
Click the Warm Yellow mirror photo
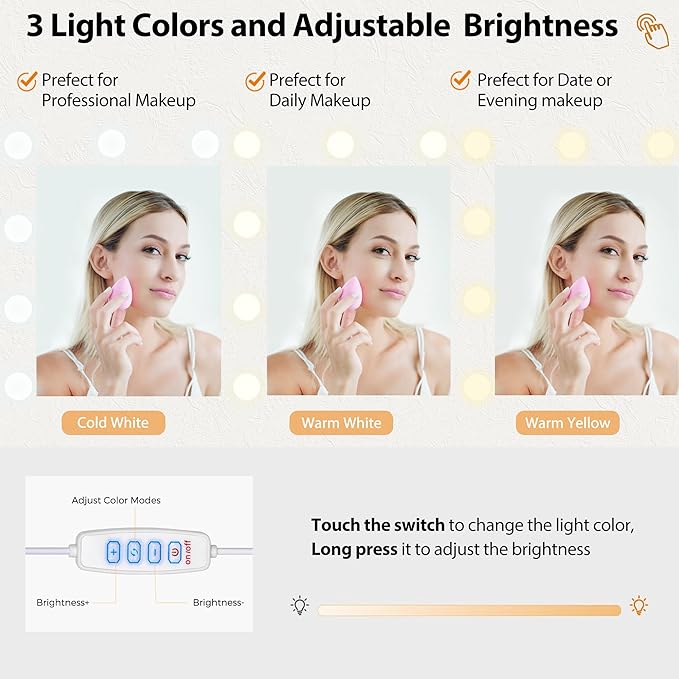587,281
